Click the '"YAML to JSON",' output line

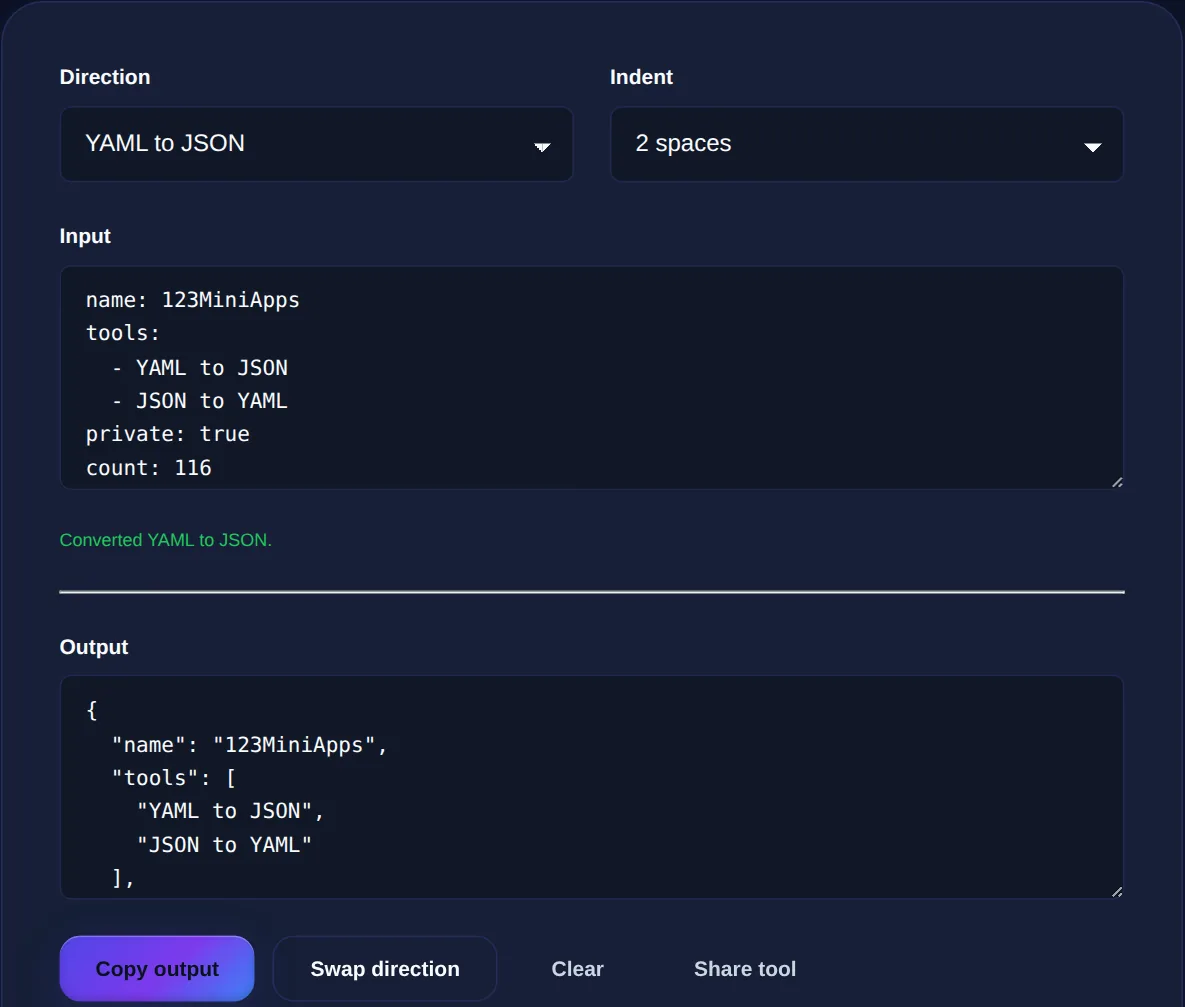(x=231, y=811)
